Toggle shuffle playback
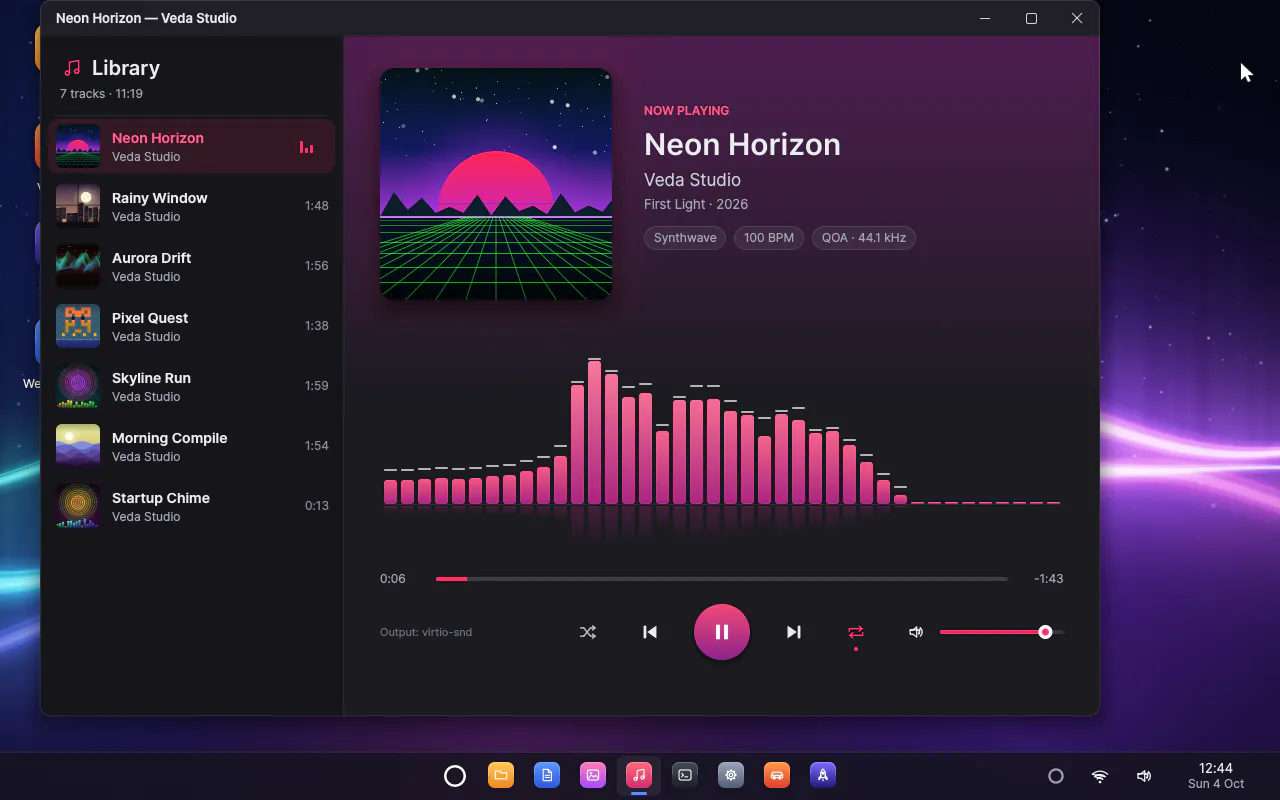 (x=588, y=632)
